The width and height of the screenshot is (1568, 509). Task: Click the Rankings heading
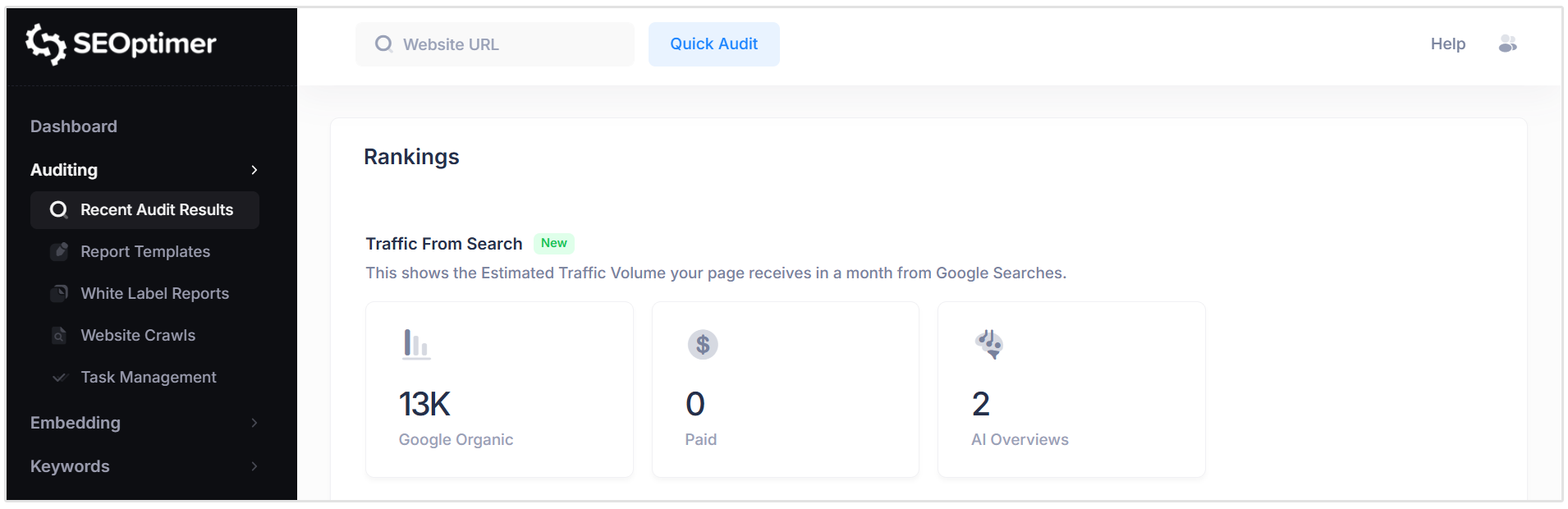(x=411, y=157)
